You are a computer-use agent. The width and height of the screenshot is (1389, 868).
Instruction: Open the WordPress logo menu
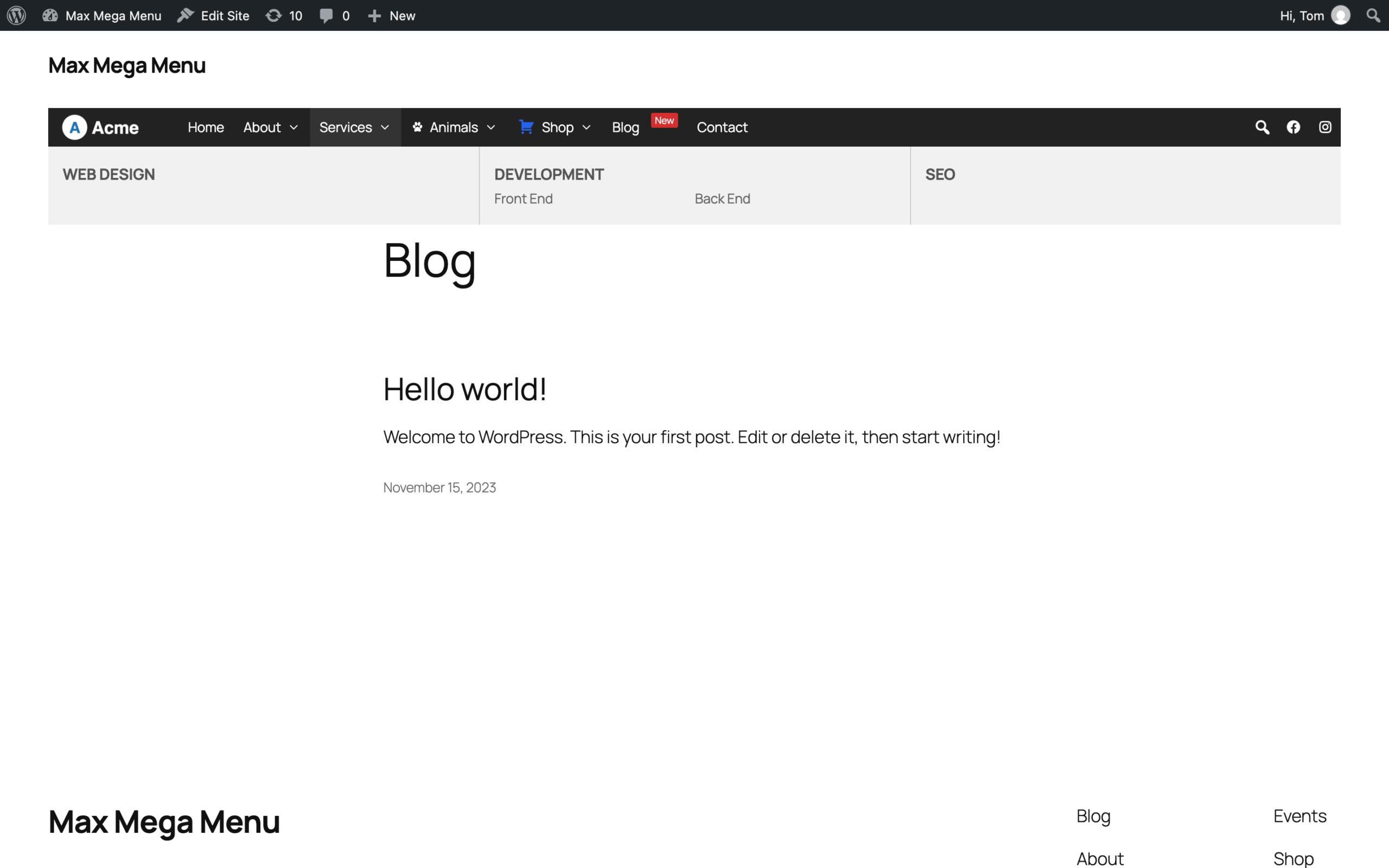pyautogui.click(x=17, y=16)
